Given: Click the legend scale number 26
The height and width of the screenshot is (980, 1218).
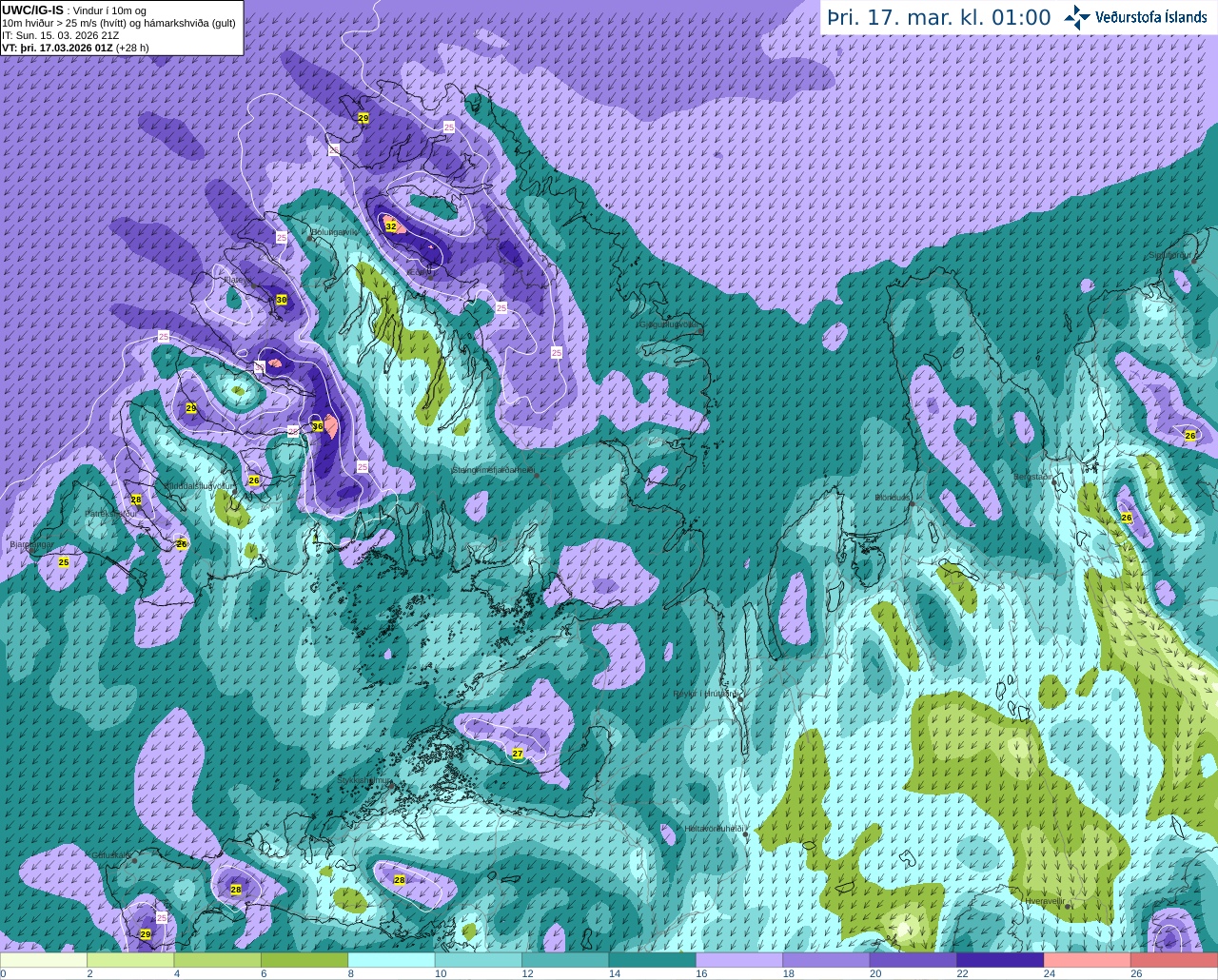Looking at the screenshot, I should coord(1136,973).
